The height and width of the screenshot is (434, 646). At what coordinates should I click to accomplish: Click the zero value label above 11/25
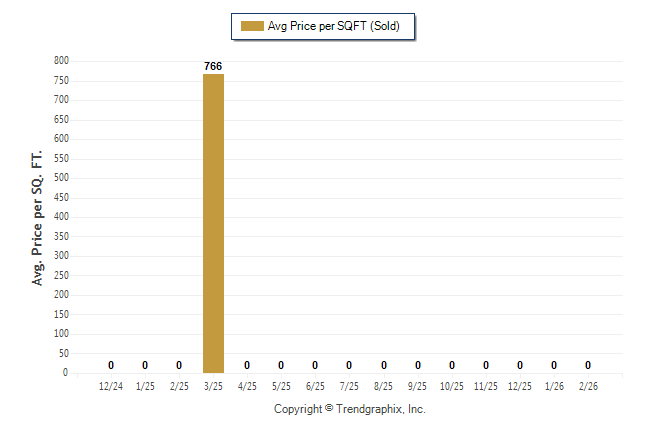click(486, 365)
